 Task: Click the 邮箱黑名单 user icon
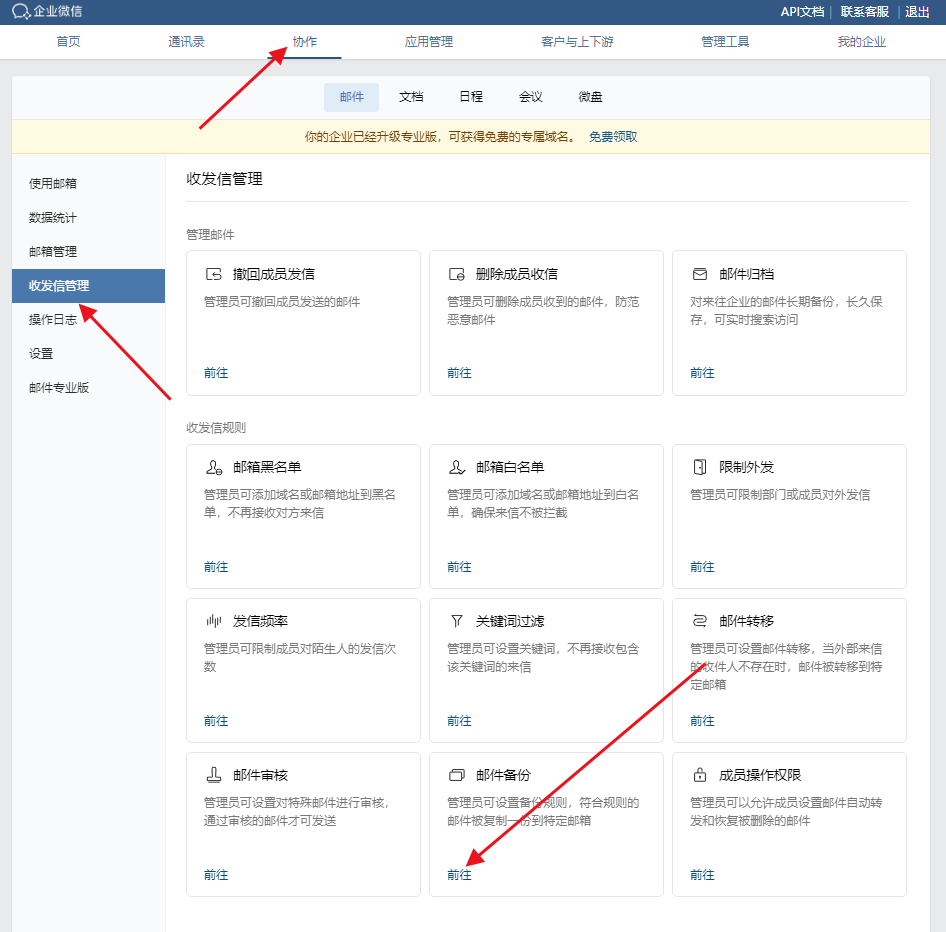coord(213,467)
